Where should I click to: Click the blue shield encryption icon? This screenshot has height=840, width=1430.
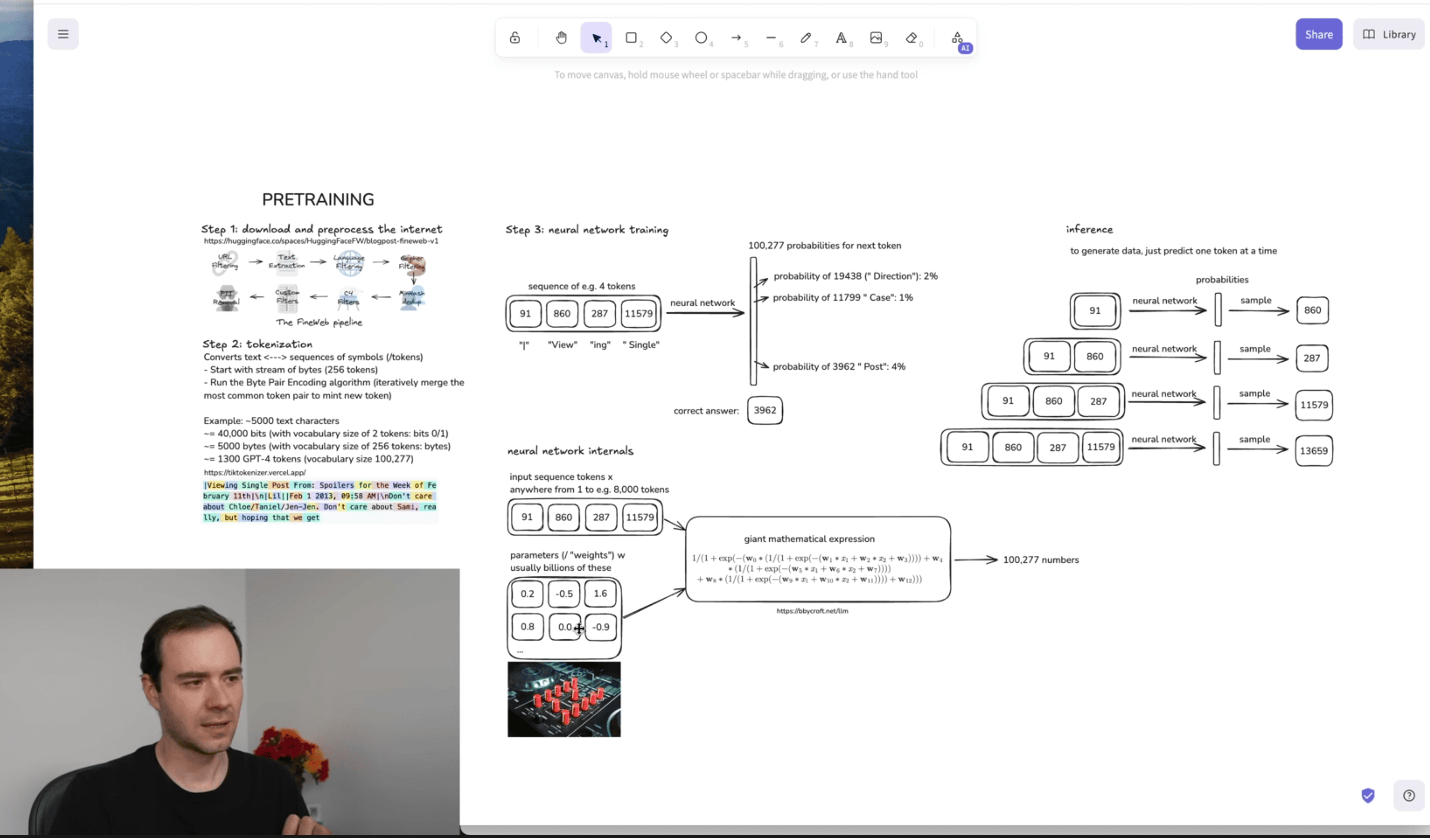1368,796
